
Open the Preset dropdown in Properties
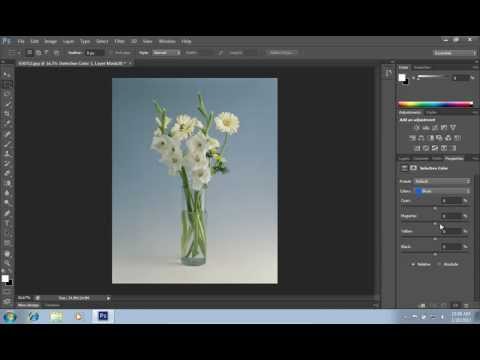pyautogui.click(x=442, y=181)
